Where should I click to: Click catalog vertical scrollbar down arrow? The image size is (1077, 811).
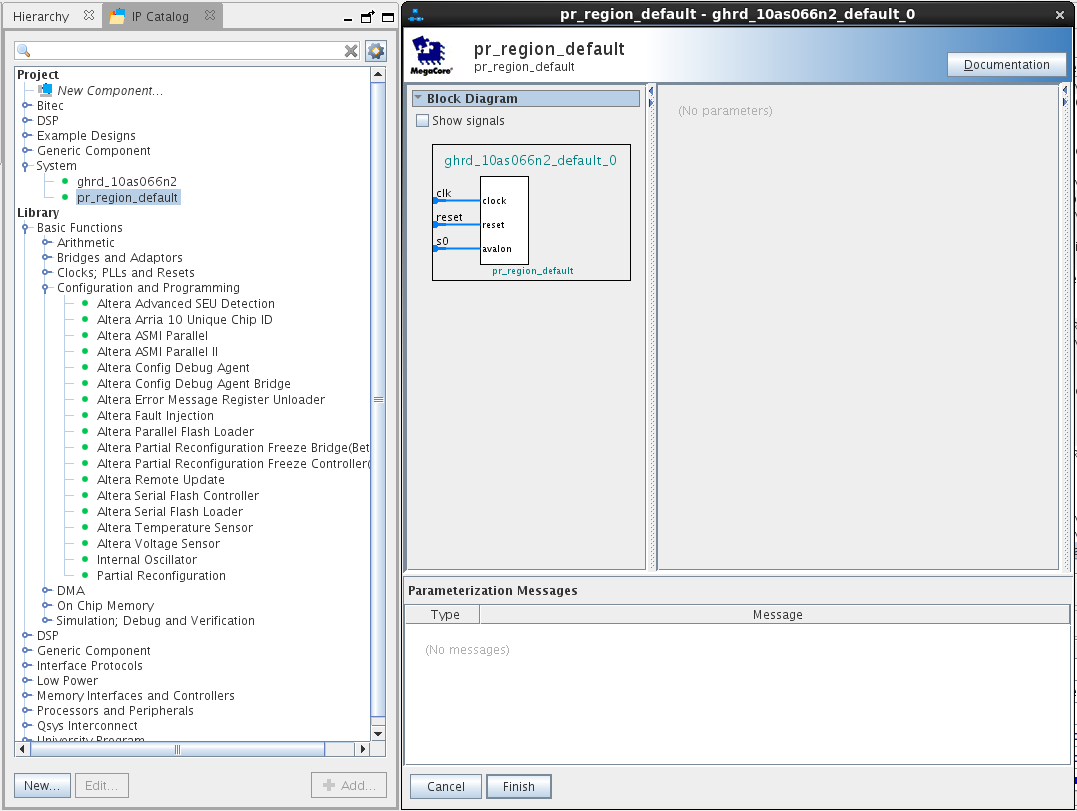[x=378, y=733]
